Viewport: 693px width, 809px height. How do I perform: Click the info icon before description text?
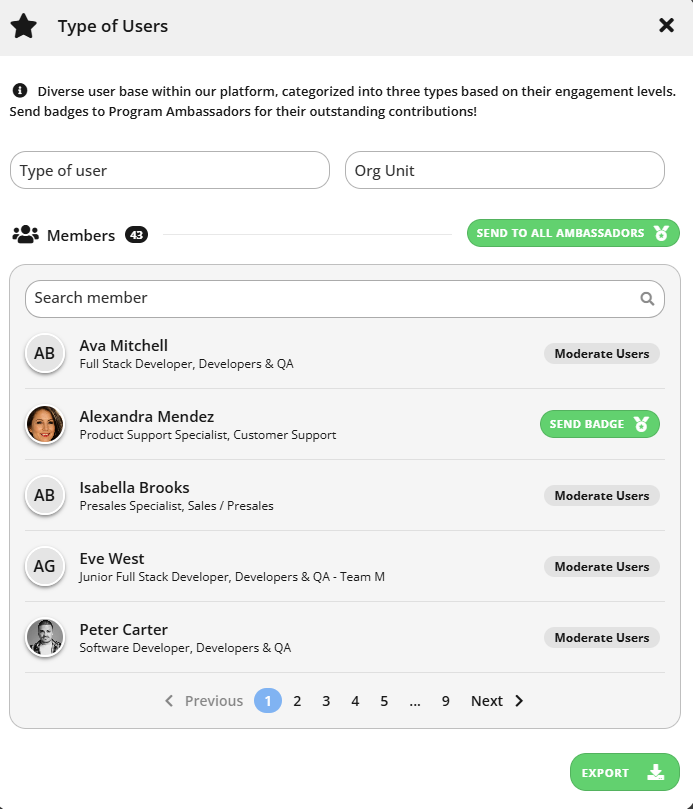(20, 91)
